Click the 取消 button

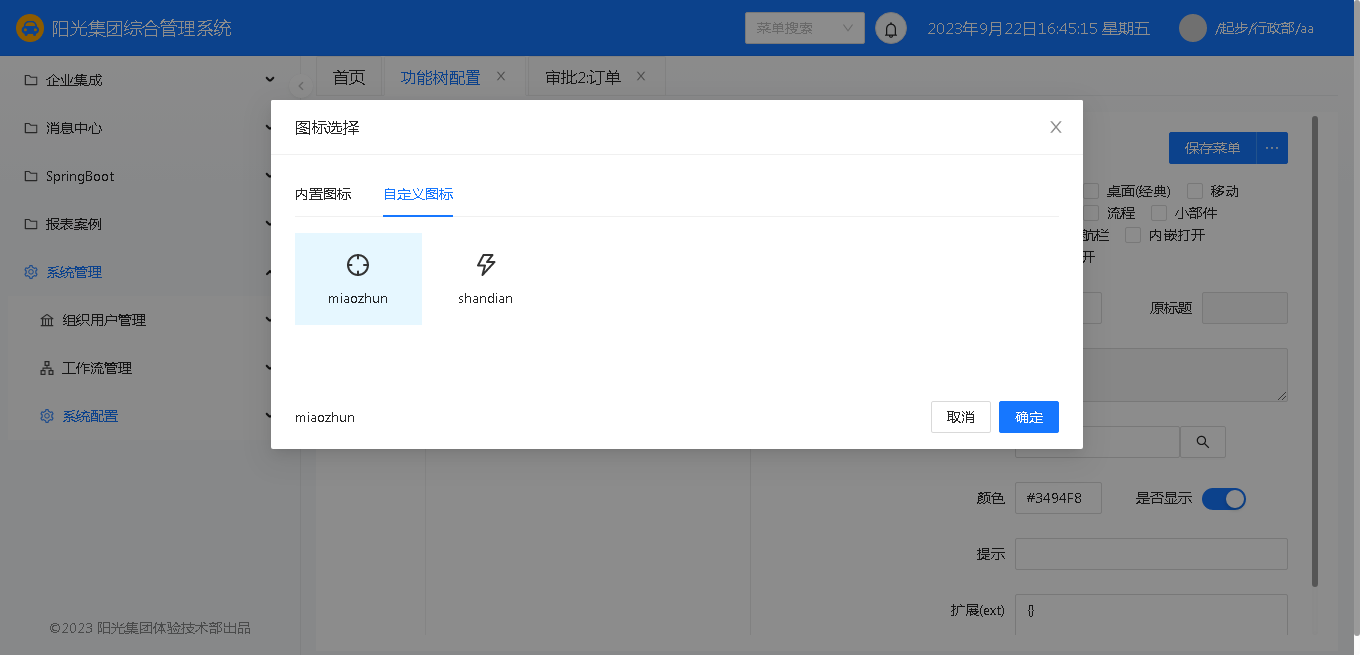coord(960,417)
